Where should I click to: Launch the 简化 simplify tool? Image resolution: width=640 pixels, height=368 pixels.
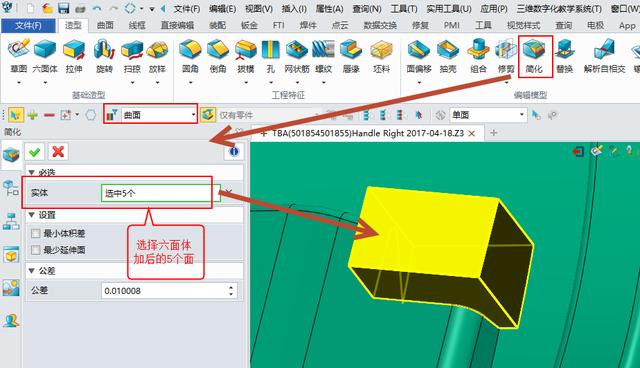point(534,56)
